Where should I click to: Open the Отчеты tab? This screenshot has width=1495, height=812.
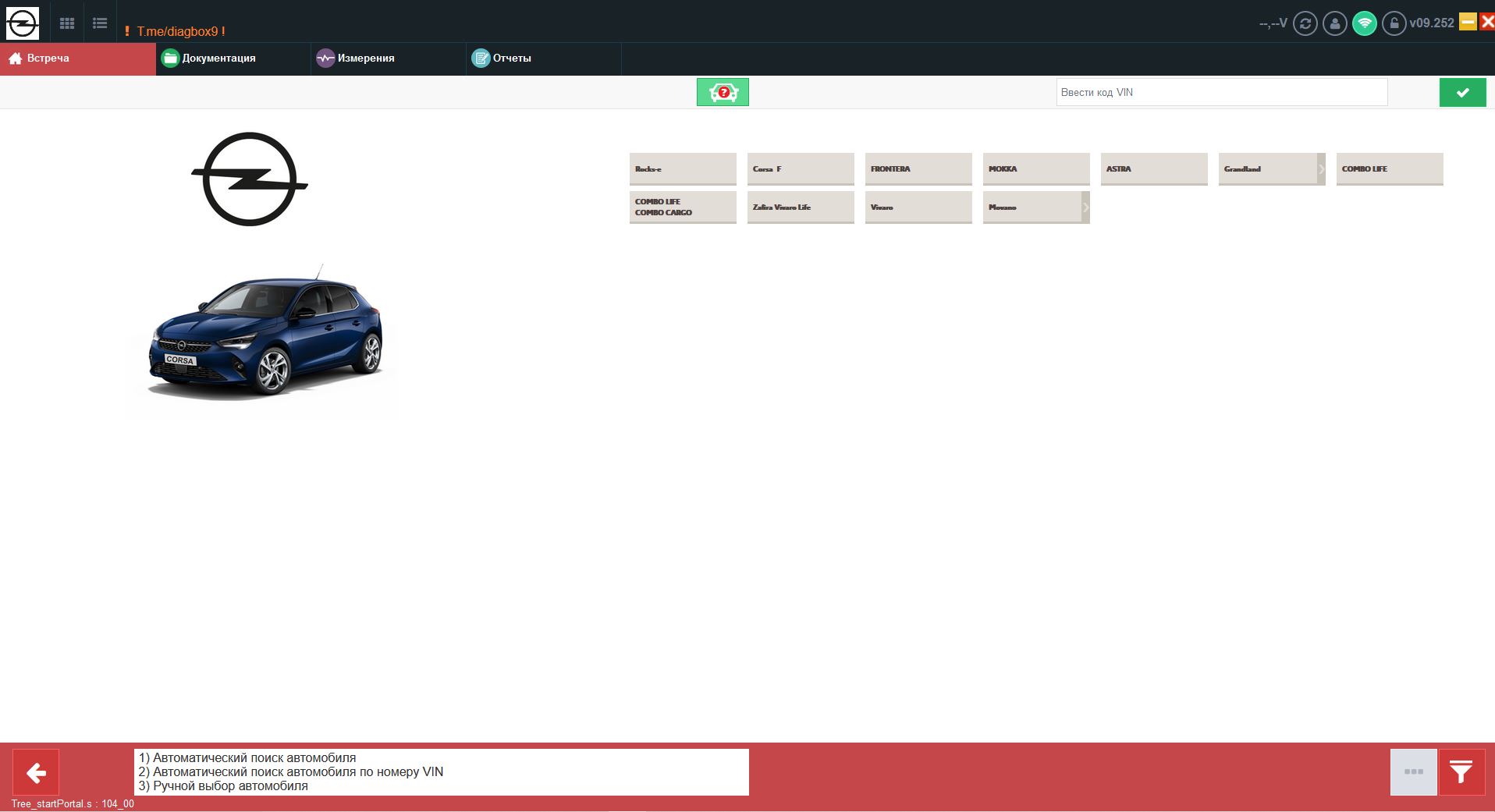544,59
